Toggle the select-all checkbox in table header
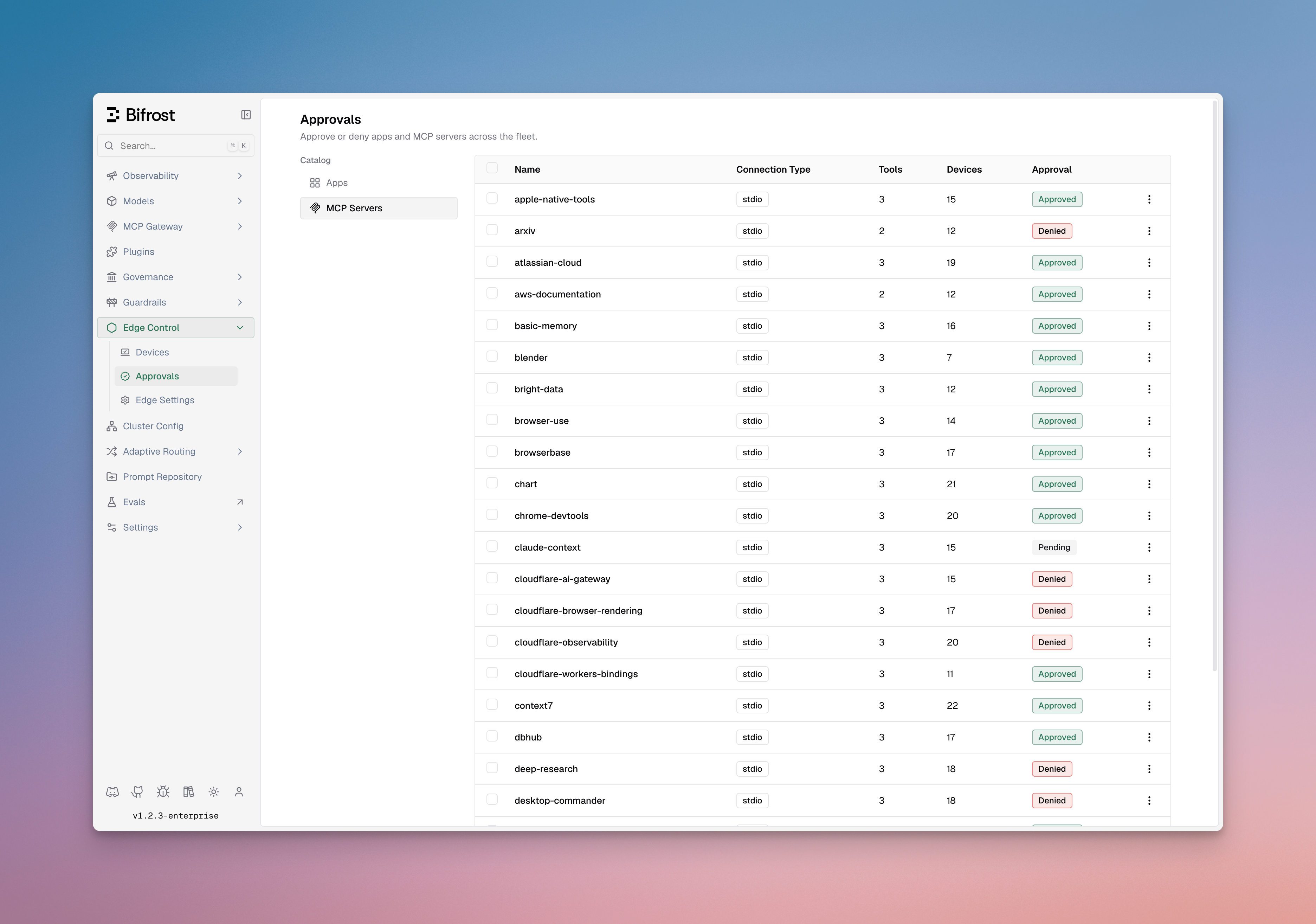This screenshot has height=924, width=1316. (492, 168)
